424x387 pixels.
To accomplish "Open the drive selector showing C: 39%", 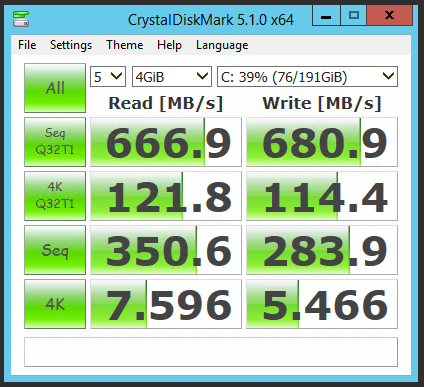I will 307,77.
